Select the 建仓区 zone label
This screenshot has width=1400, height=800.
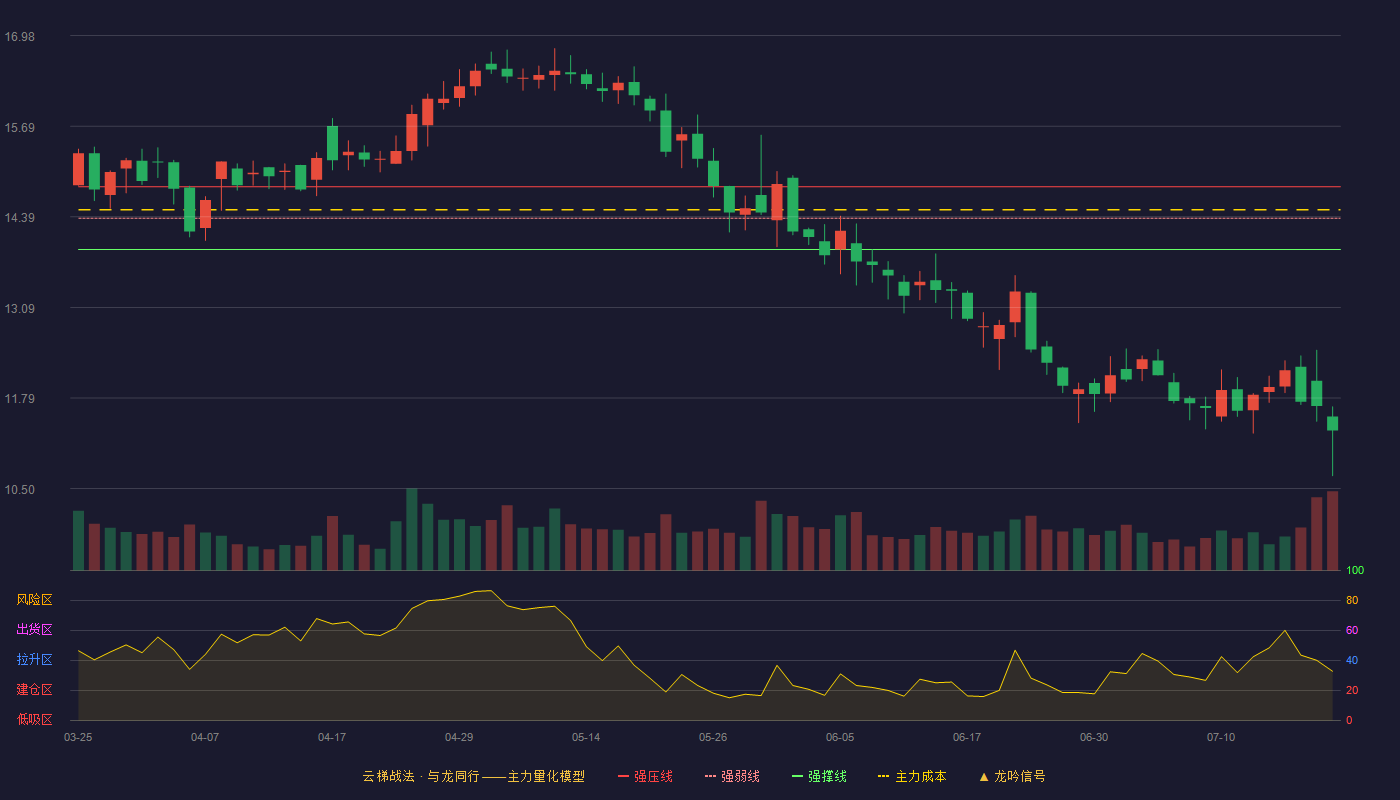click(x=34, y=690)
